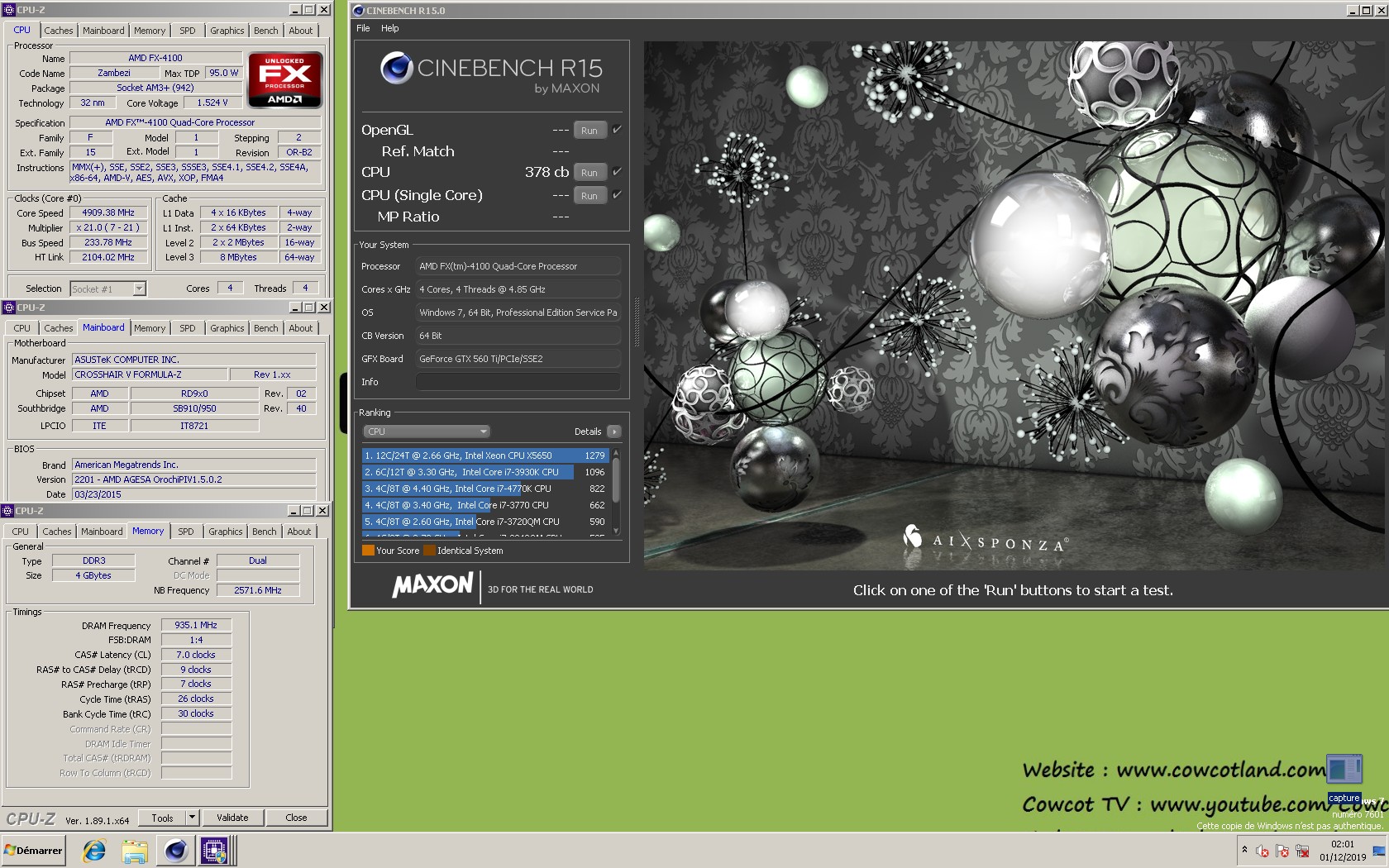Click the CROSSHAIR V FORMULA-Z model field
Screen dimensions: 1389x868
click(149, 374)
